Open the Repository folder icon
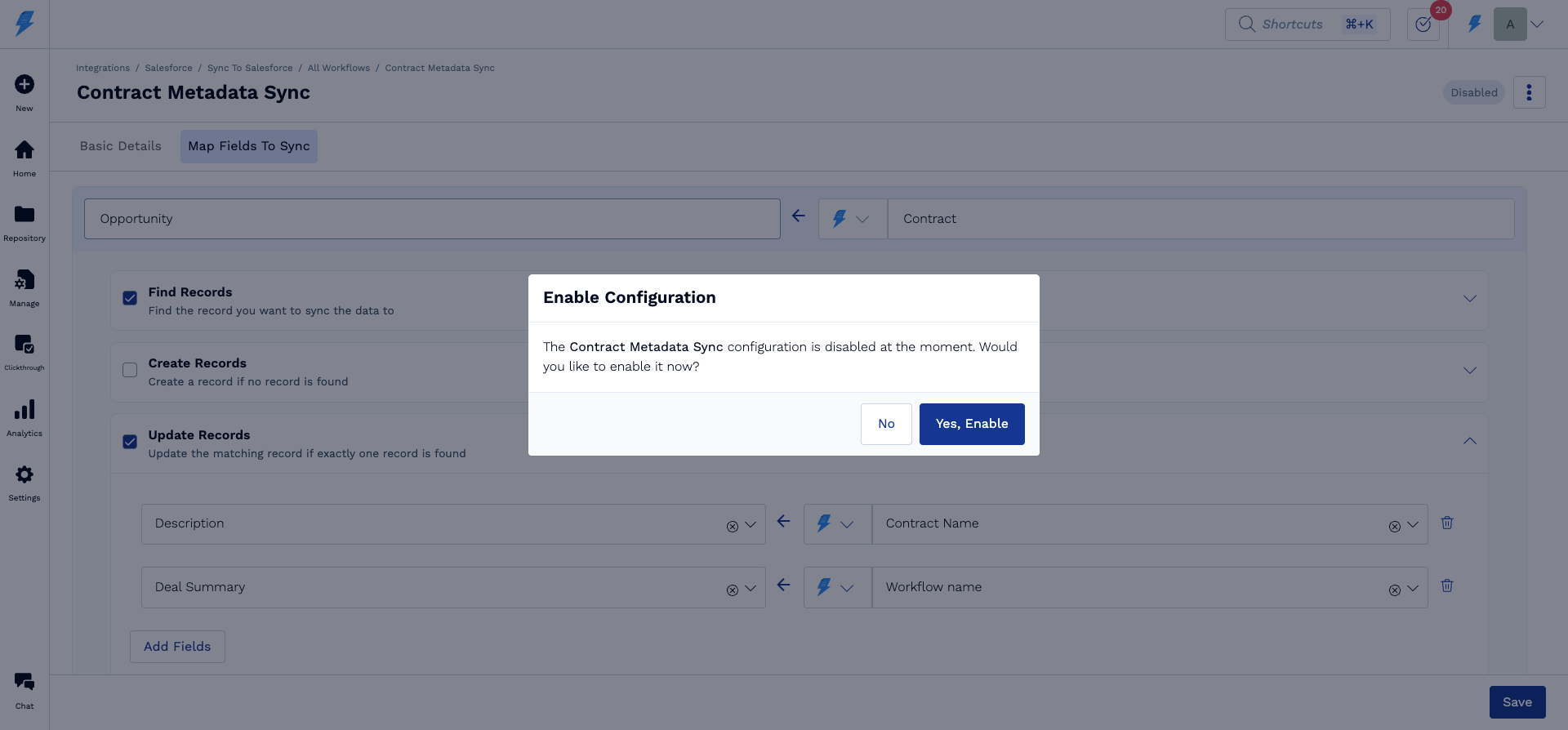This screenshot has width=1568, height=730. 24,215
